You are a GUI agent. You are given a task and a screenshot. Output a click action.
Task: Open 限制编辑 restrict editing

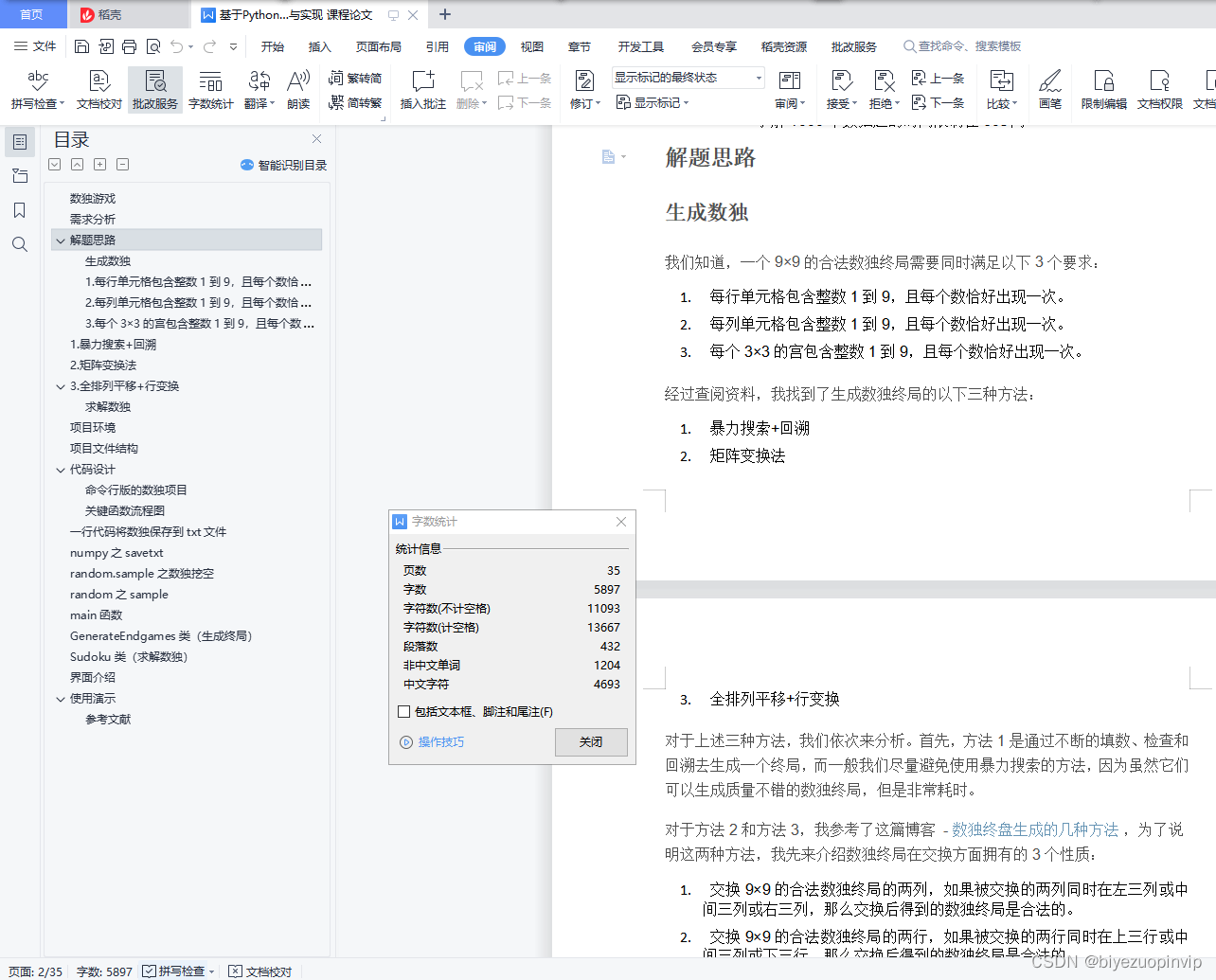1103,90
